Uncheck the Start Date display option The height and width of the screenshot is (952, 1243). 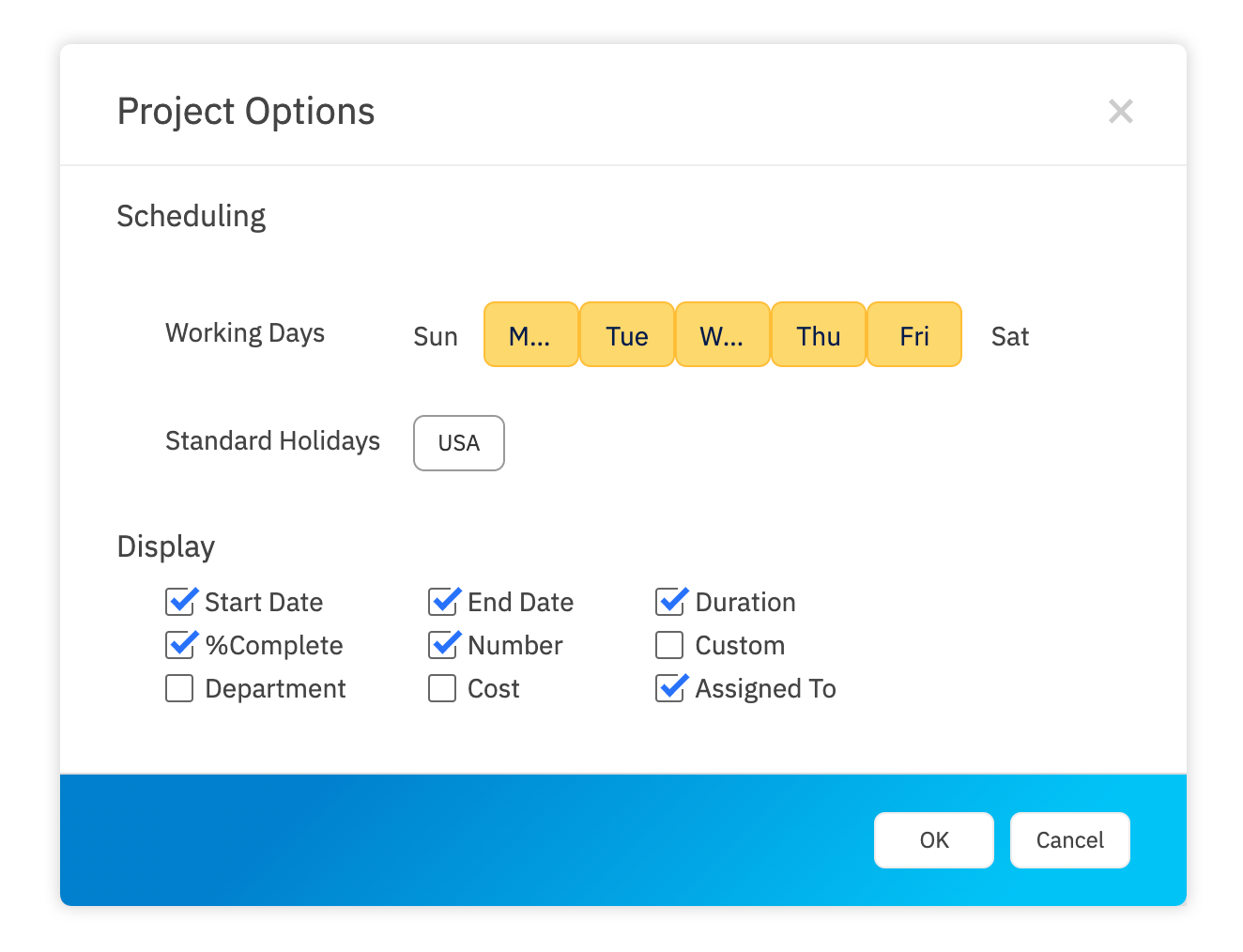click(x=182, y=602)
